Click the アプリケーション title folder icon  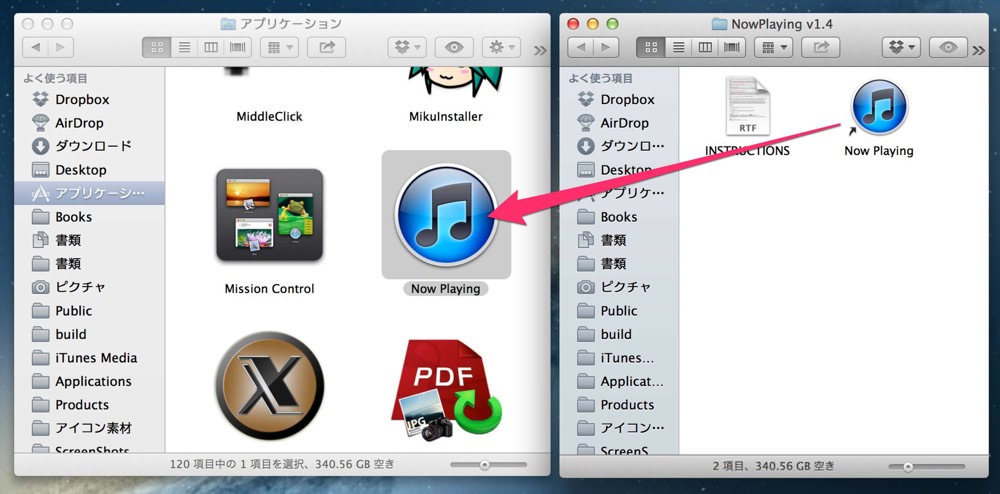228,24
